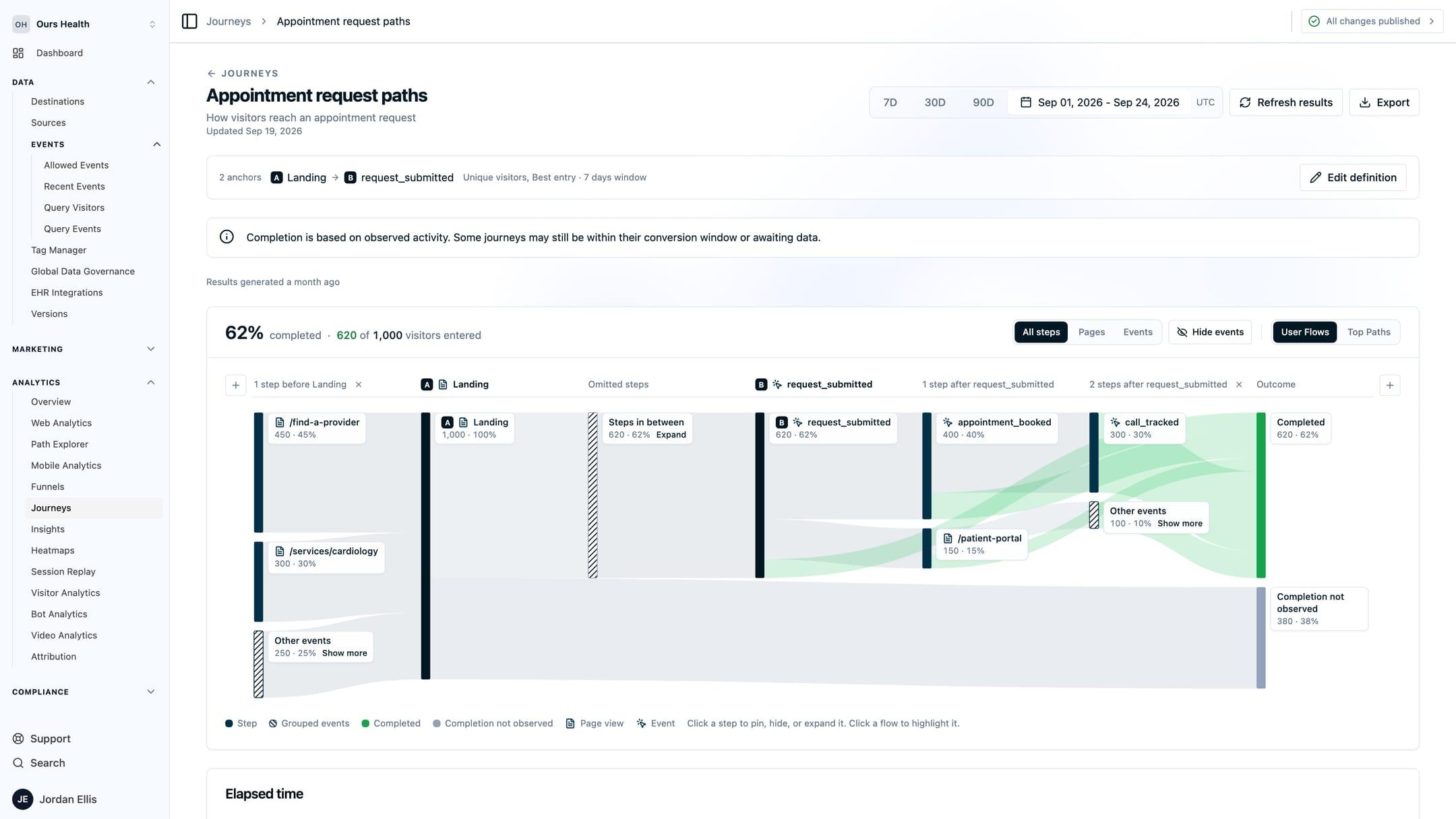The width and height of the screenshot is (1456, 819).
Task: Toggle Hide events
Action: [1210, 332]
